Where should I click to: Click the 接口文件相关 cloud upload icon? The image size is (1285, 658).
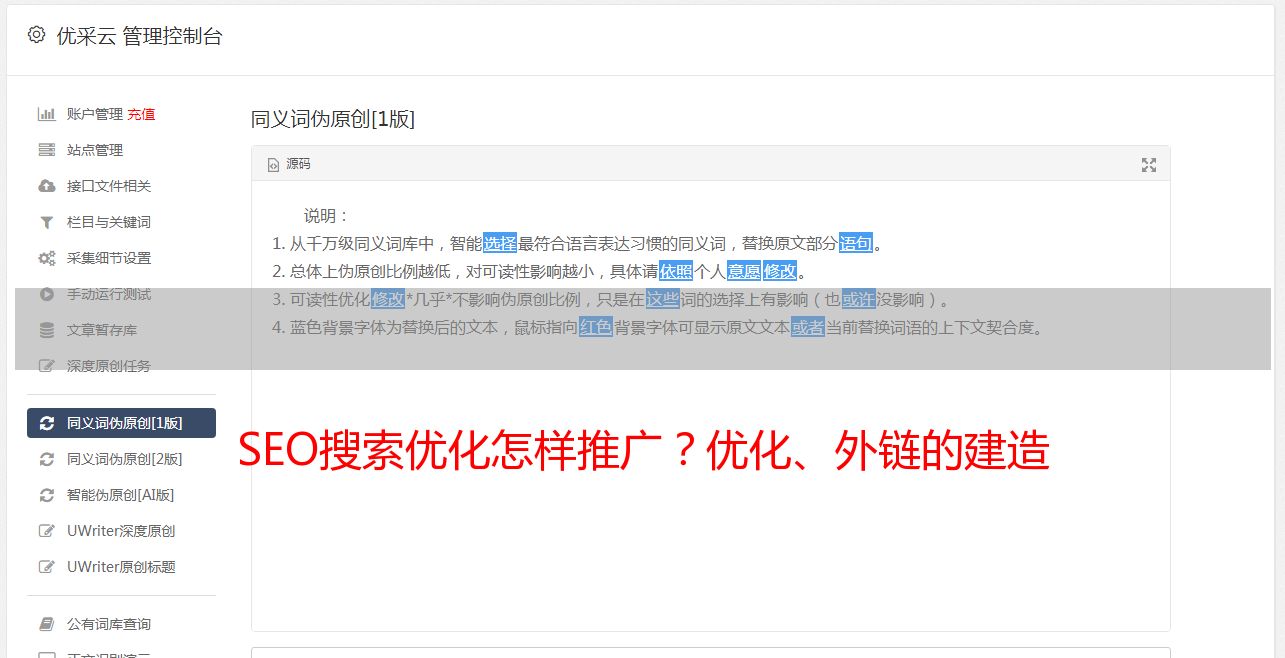(46, 186)
